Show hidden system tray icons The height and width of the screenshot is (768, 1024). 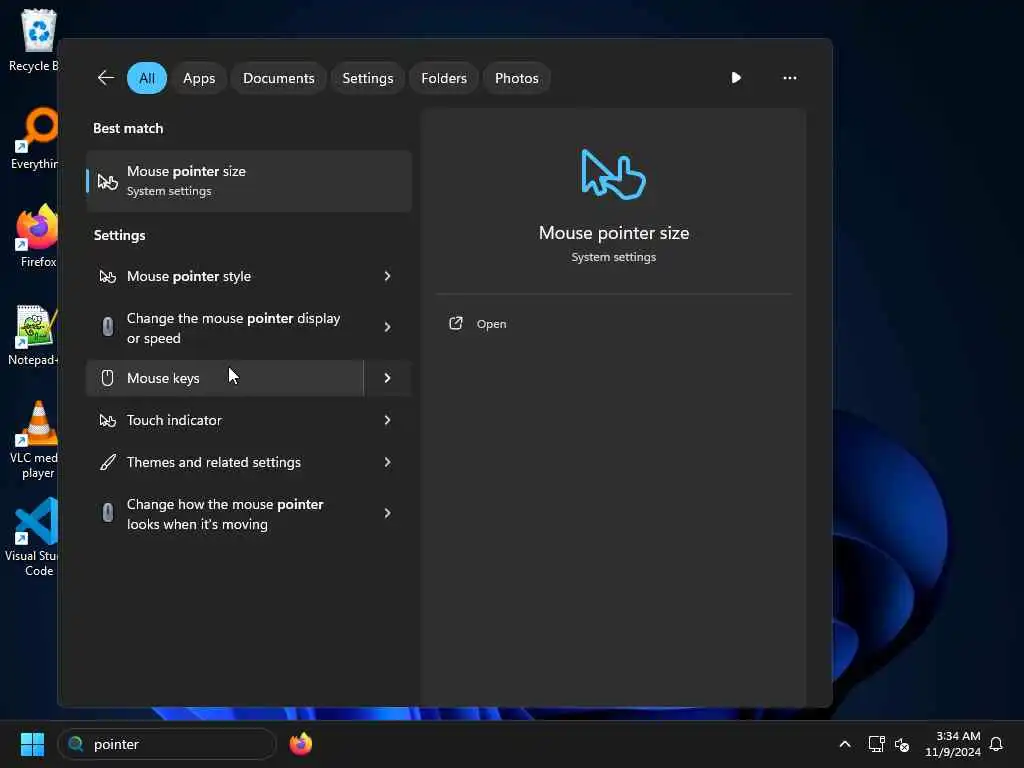[844, 744]
